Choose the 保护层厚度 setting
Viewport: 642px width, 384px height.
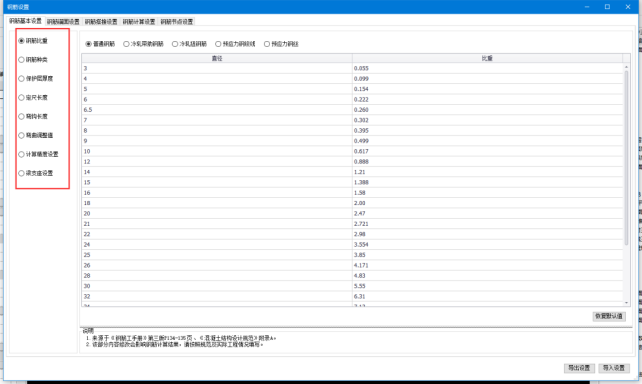pyautogui.click(x=36, y=79)
